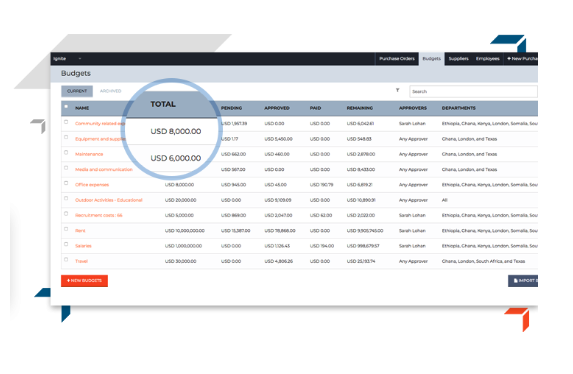Check the Outdoor Activities - Educational checkbox

pos(66,199)
